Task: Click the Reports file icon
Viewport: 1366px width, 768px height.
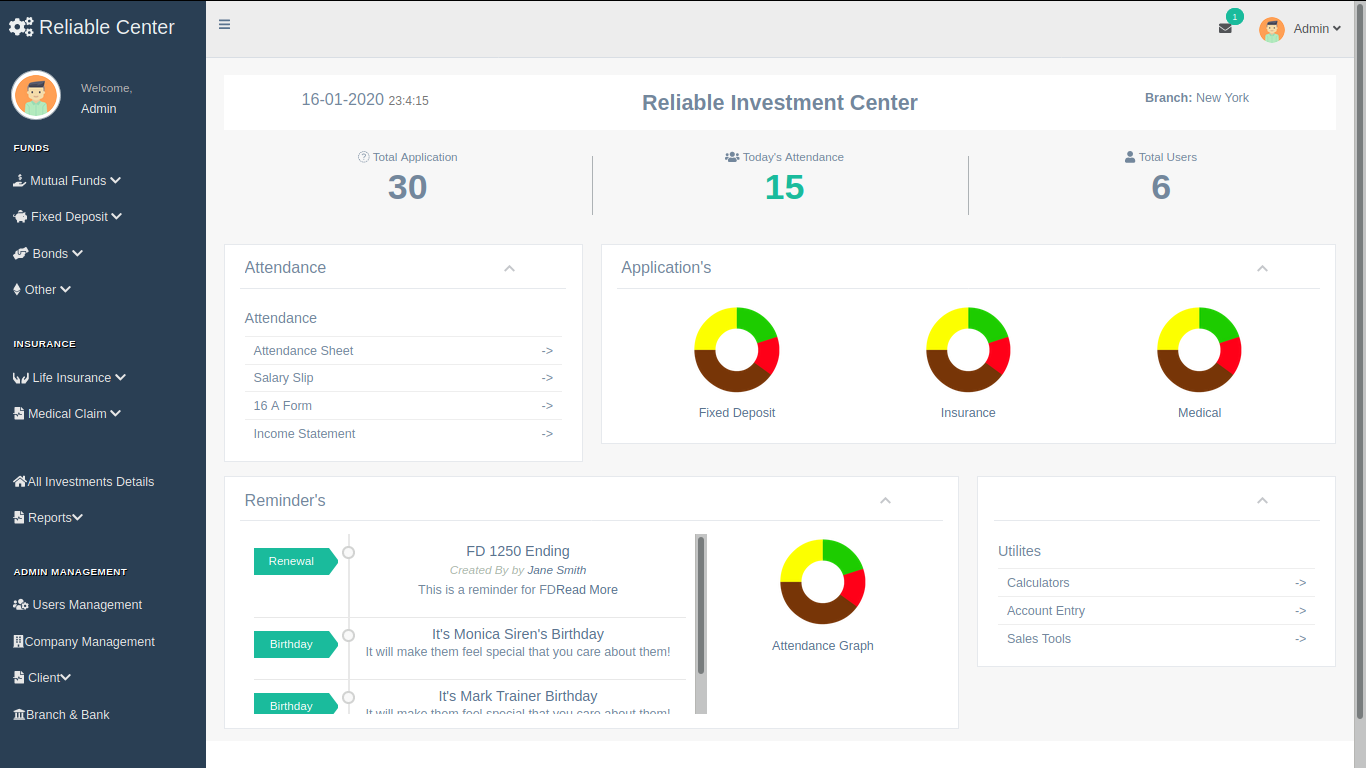Action: 18,518
